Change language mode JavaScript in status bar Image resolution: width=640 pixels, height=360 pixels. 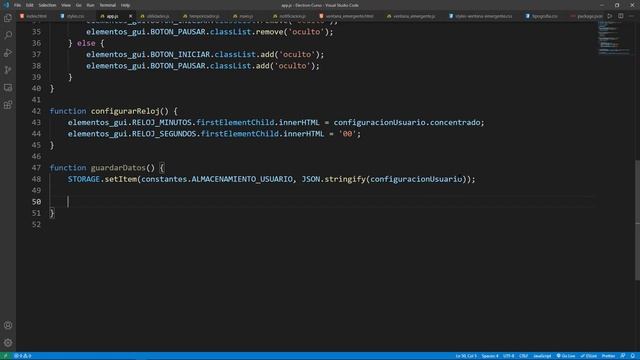click(x=542, y=356)
